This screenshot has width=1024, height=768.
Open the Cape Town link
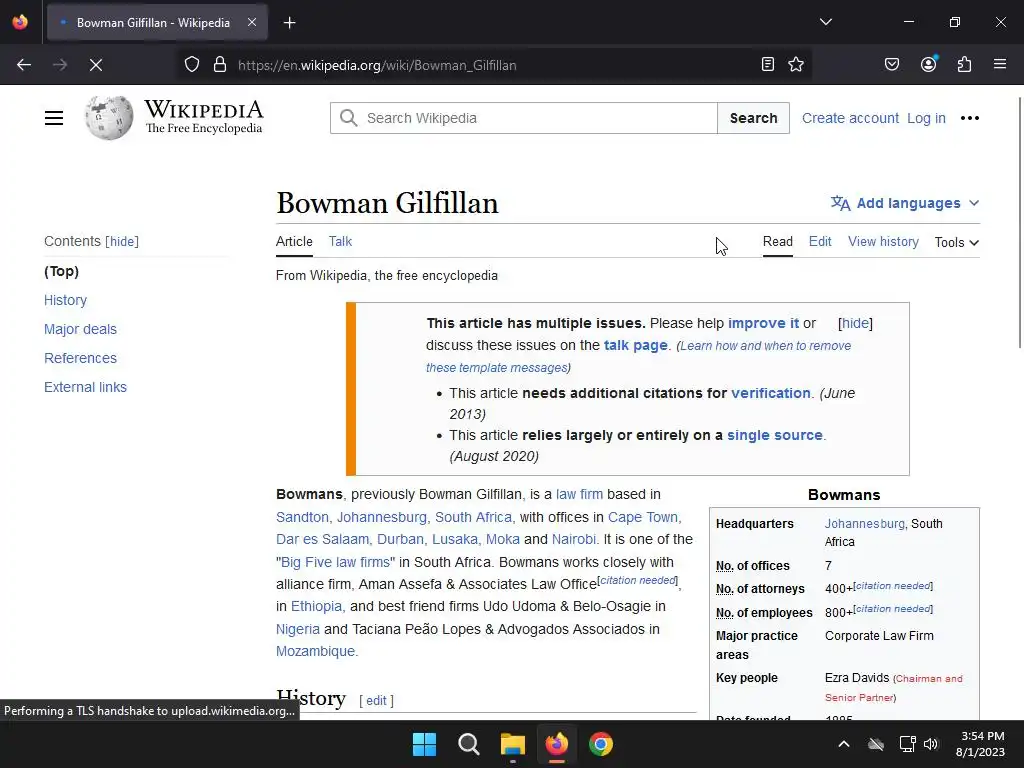coord(643,517)
